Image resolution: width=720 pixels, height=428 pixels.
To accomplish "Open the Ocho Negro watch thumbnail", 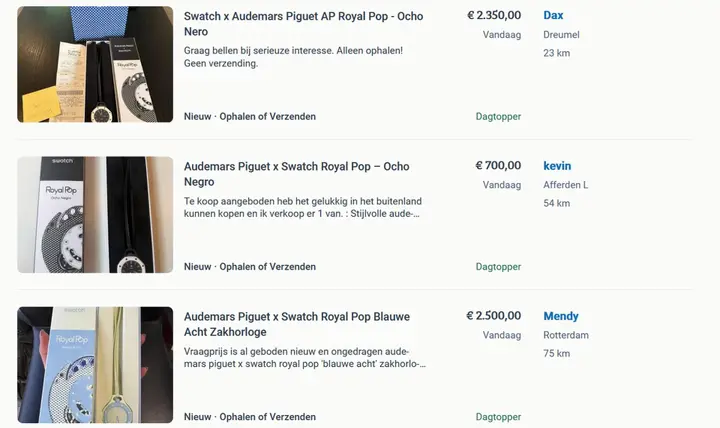I will click(95, 214).
